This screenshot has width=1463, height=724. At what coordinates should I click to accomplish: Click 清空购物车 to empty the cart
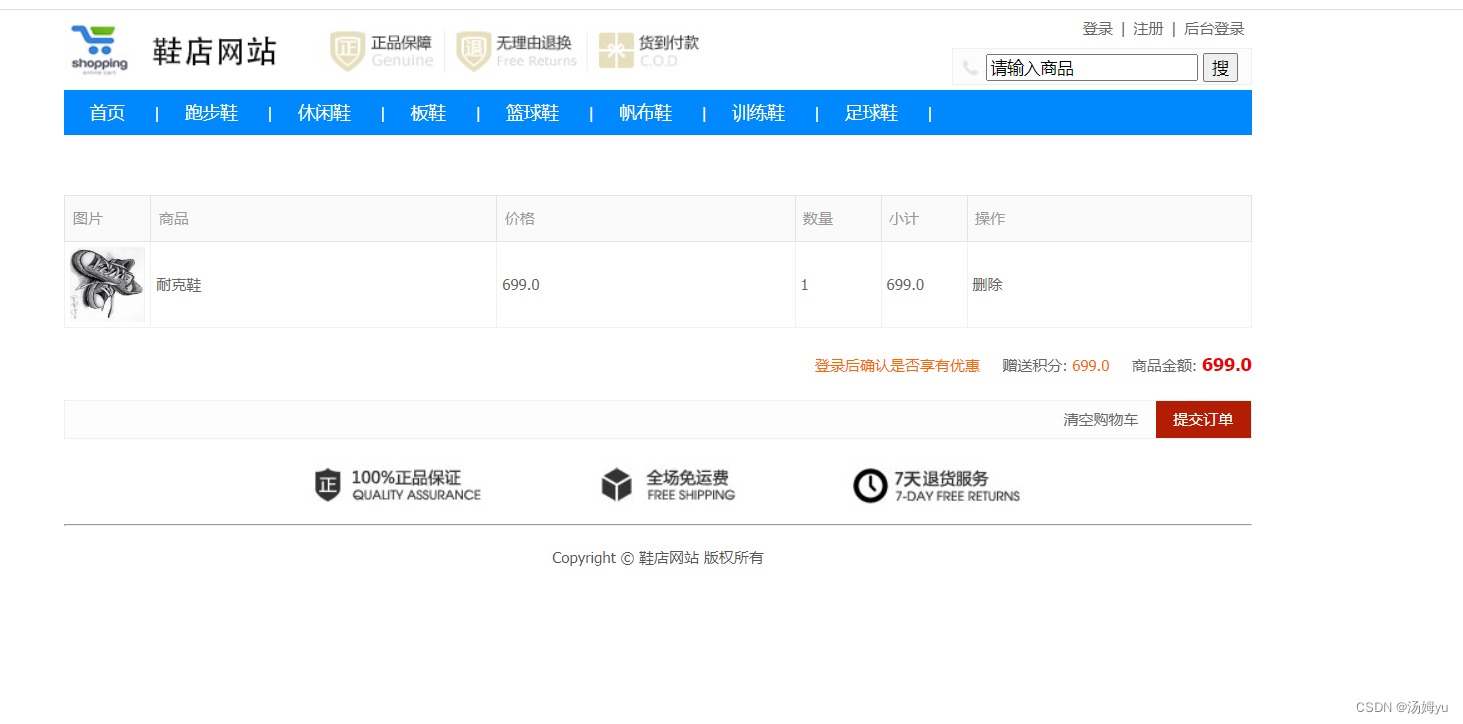point(1101,419)
